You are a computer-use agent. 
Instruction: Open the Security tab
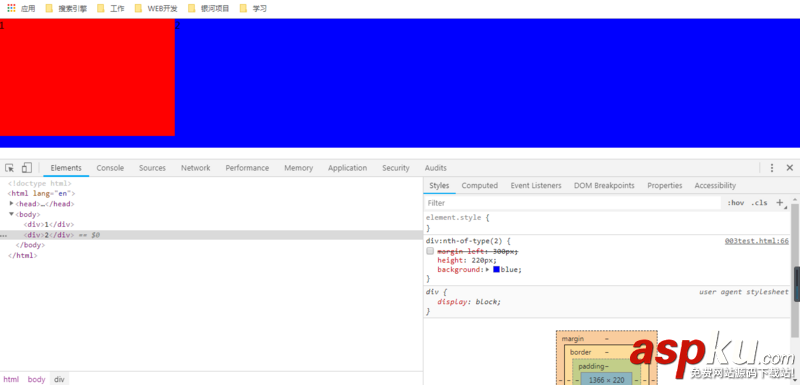(x=396, y=168)
